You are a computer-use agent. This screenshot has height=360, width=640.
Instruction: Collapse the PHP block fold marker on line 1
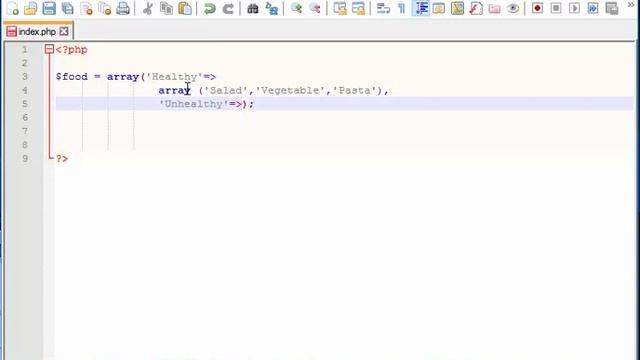(x=49, y=49)
